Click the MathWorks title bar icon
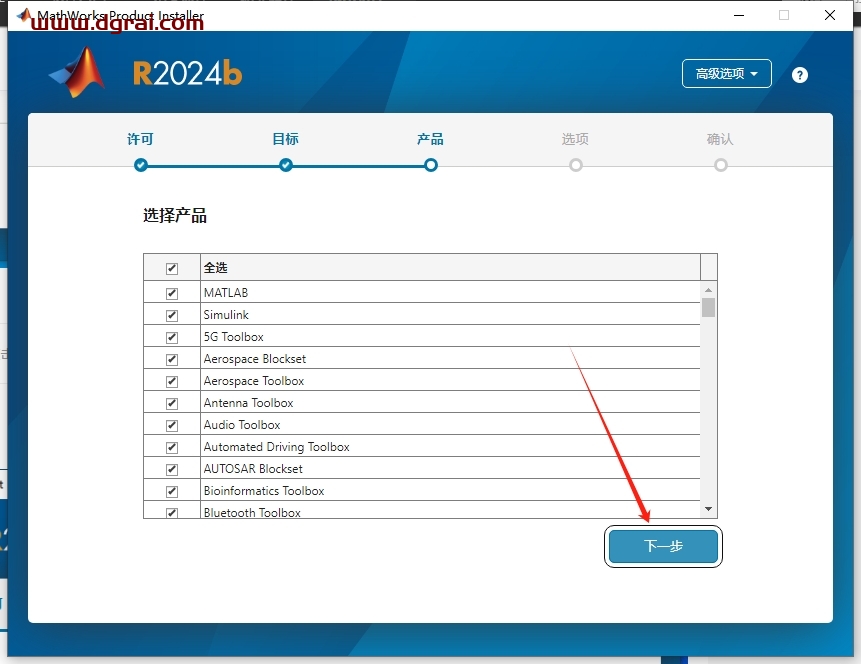The width and height of the screenshot is (861, 664). pyautogui.click(x=24, y=16)
